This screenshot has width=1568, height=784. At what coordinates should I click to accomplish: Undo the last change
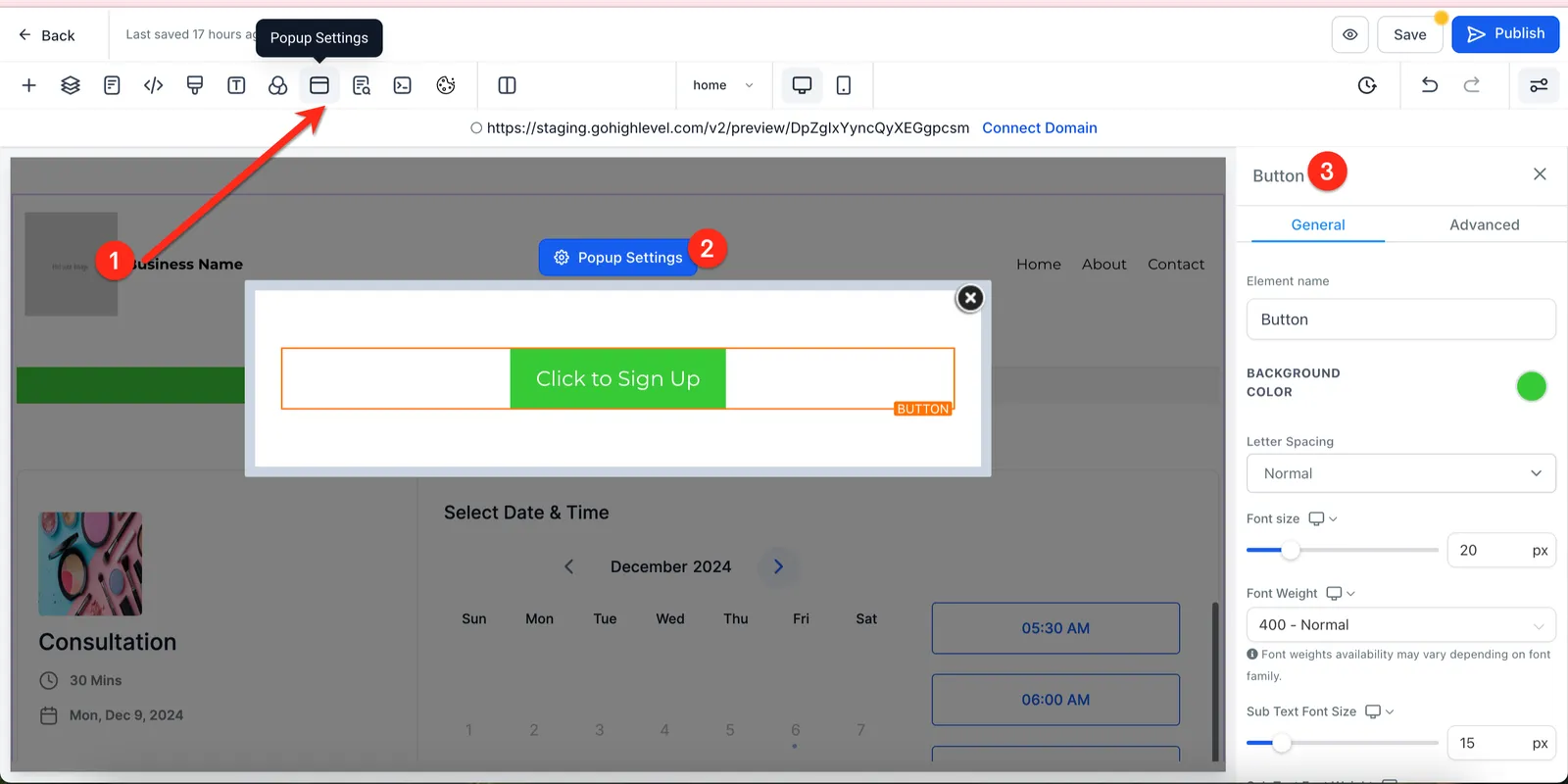1430,85
